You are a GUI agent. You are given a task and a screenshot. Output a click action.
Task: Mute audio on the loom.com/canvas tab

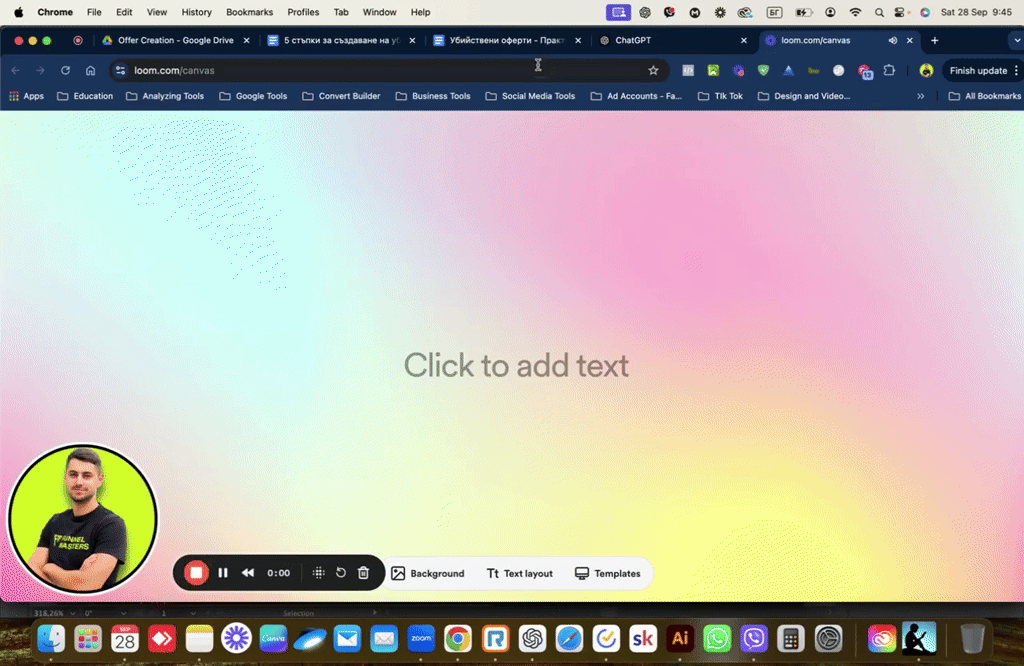893,40
